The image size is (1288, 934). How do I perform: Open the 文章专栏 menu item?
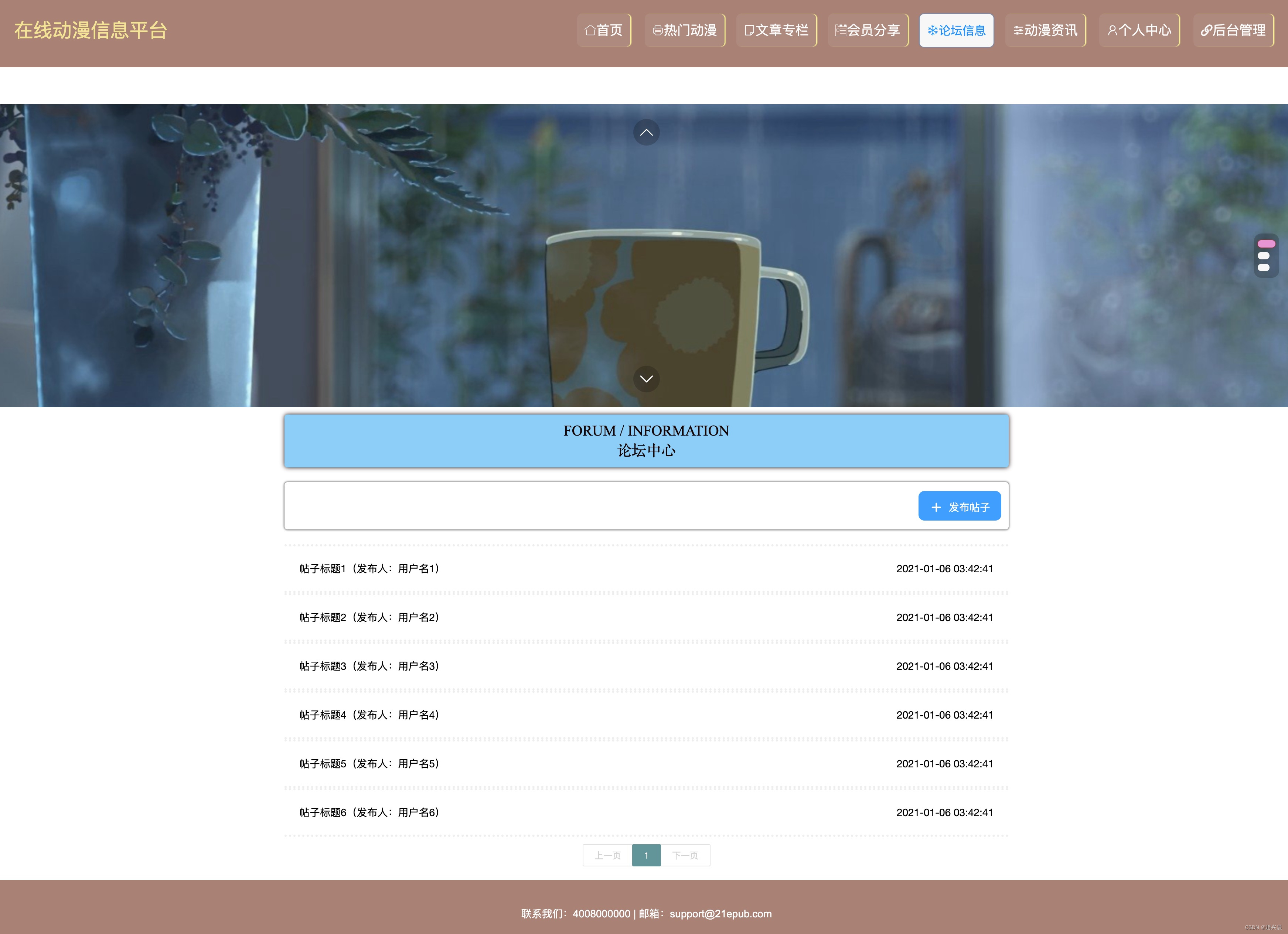pyautogui.click(x=776, y=31)
